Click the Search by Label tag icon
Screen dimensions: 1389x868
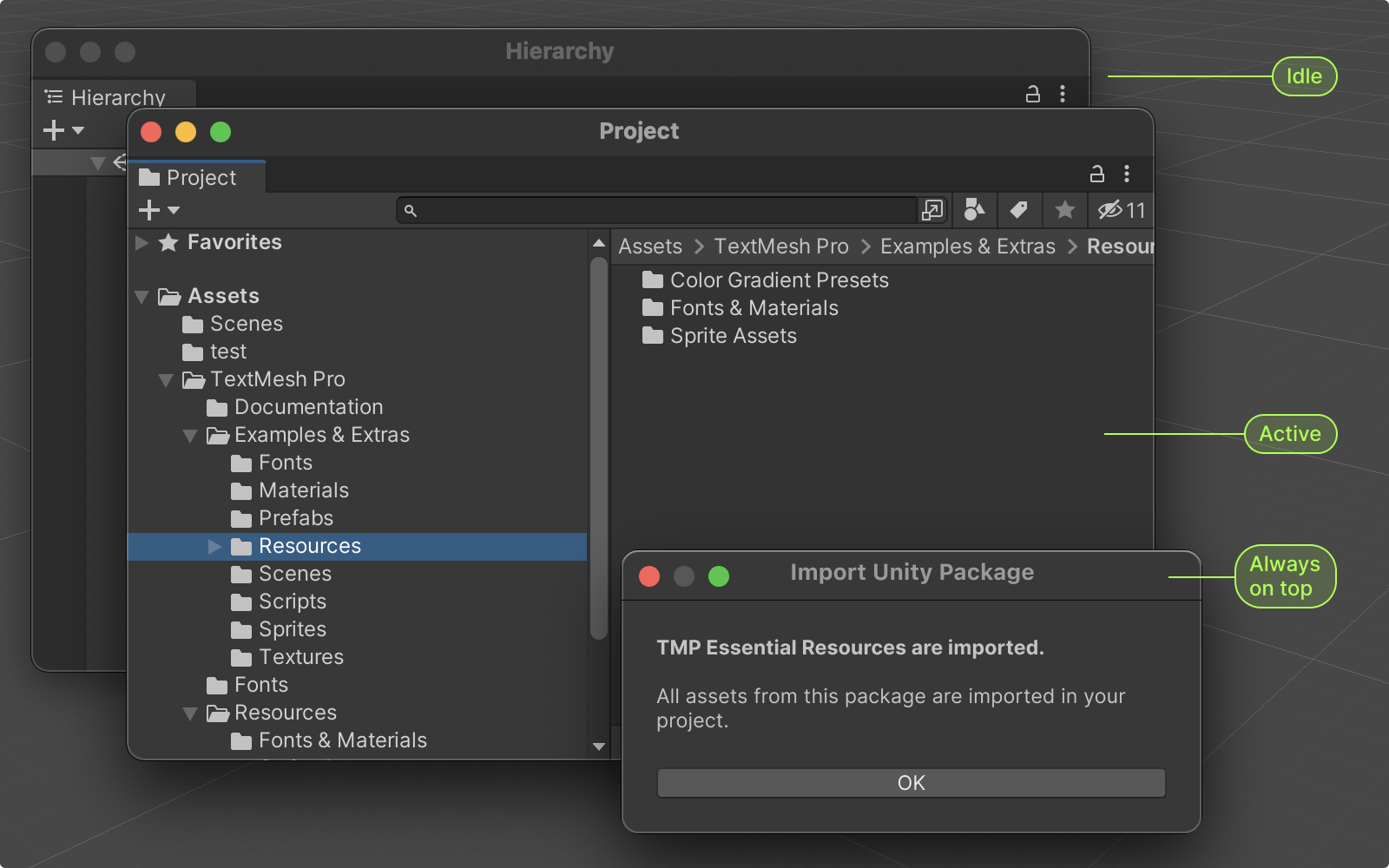(x=1019, y=210)
